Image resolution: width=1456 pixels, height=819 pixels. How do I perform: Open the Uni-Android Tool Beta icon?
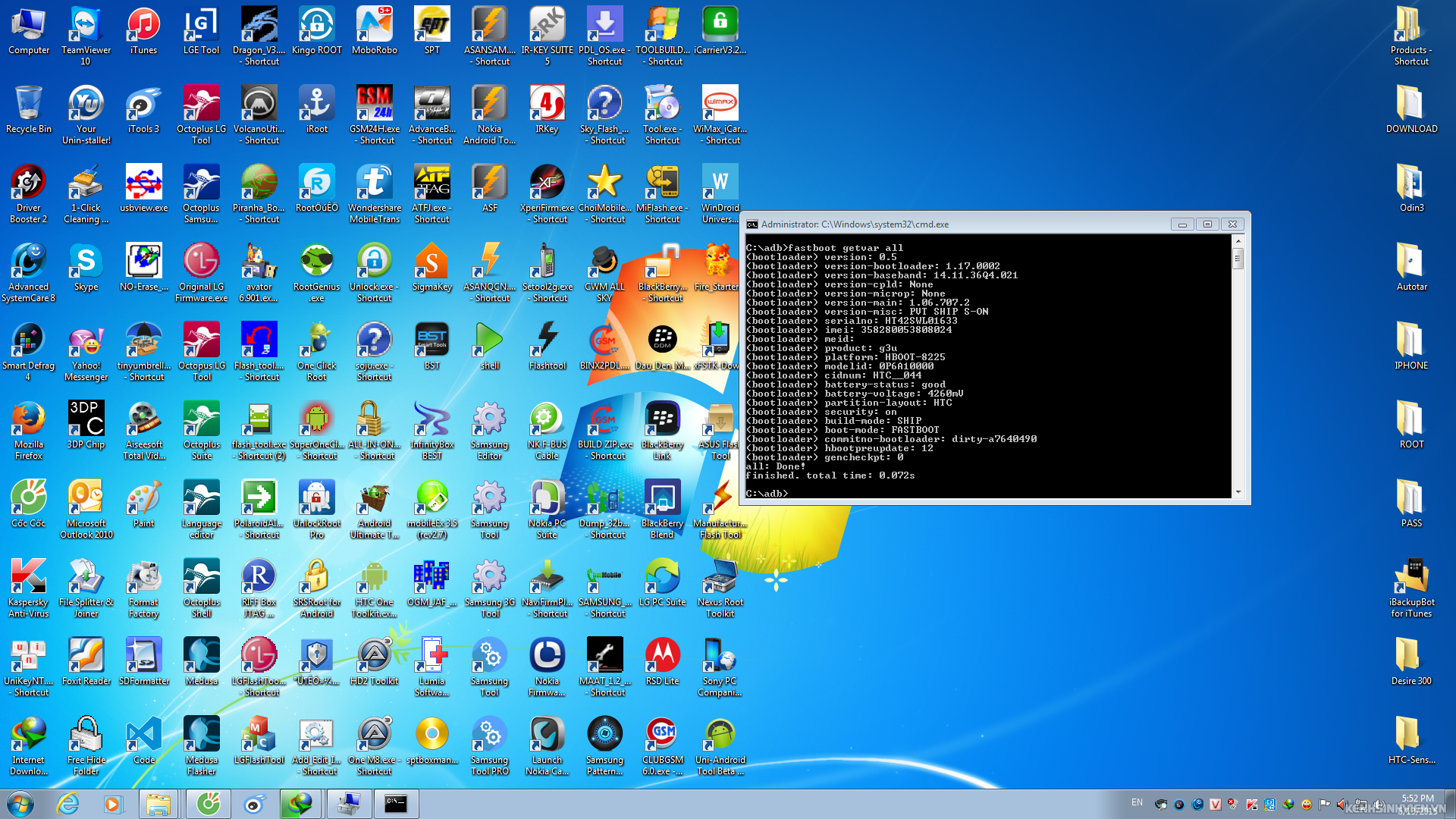720,745
